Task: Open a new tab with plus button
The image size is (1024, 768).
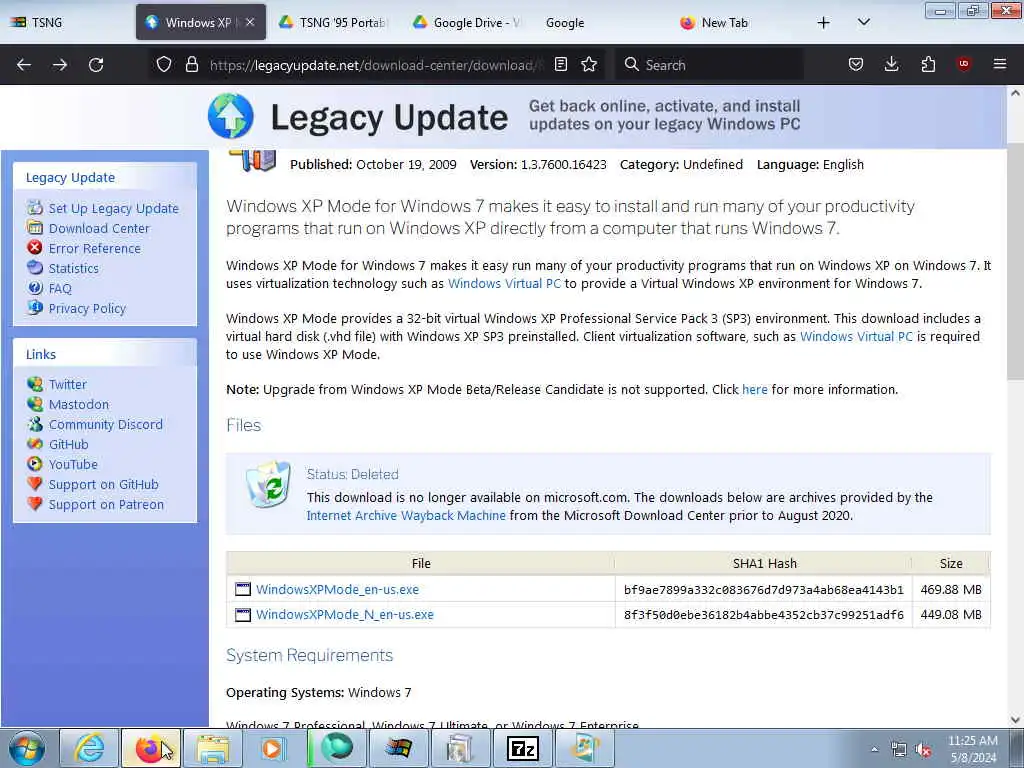Action: 824,22
